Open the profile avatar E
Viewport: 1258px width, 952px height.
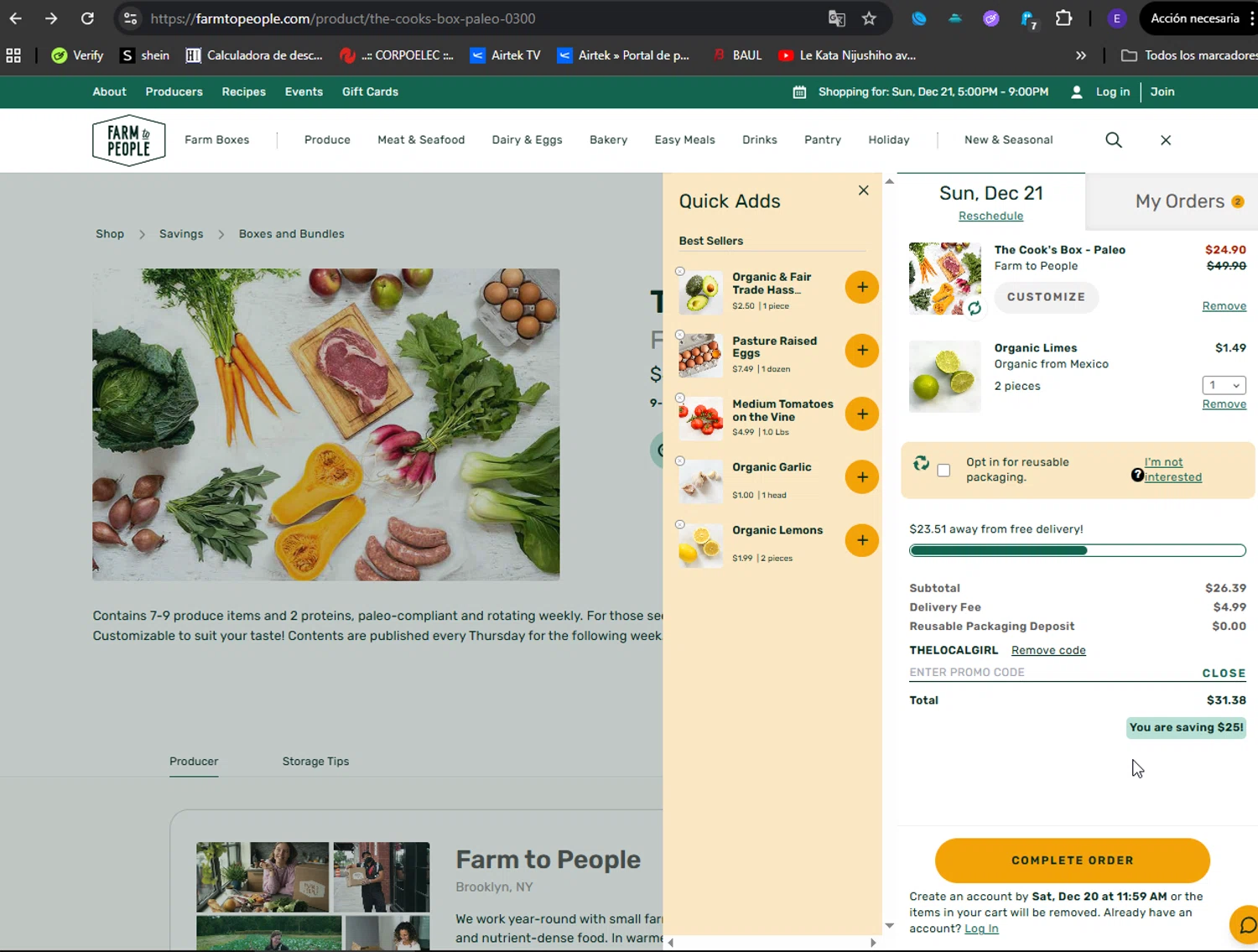(1116, 18)
